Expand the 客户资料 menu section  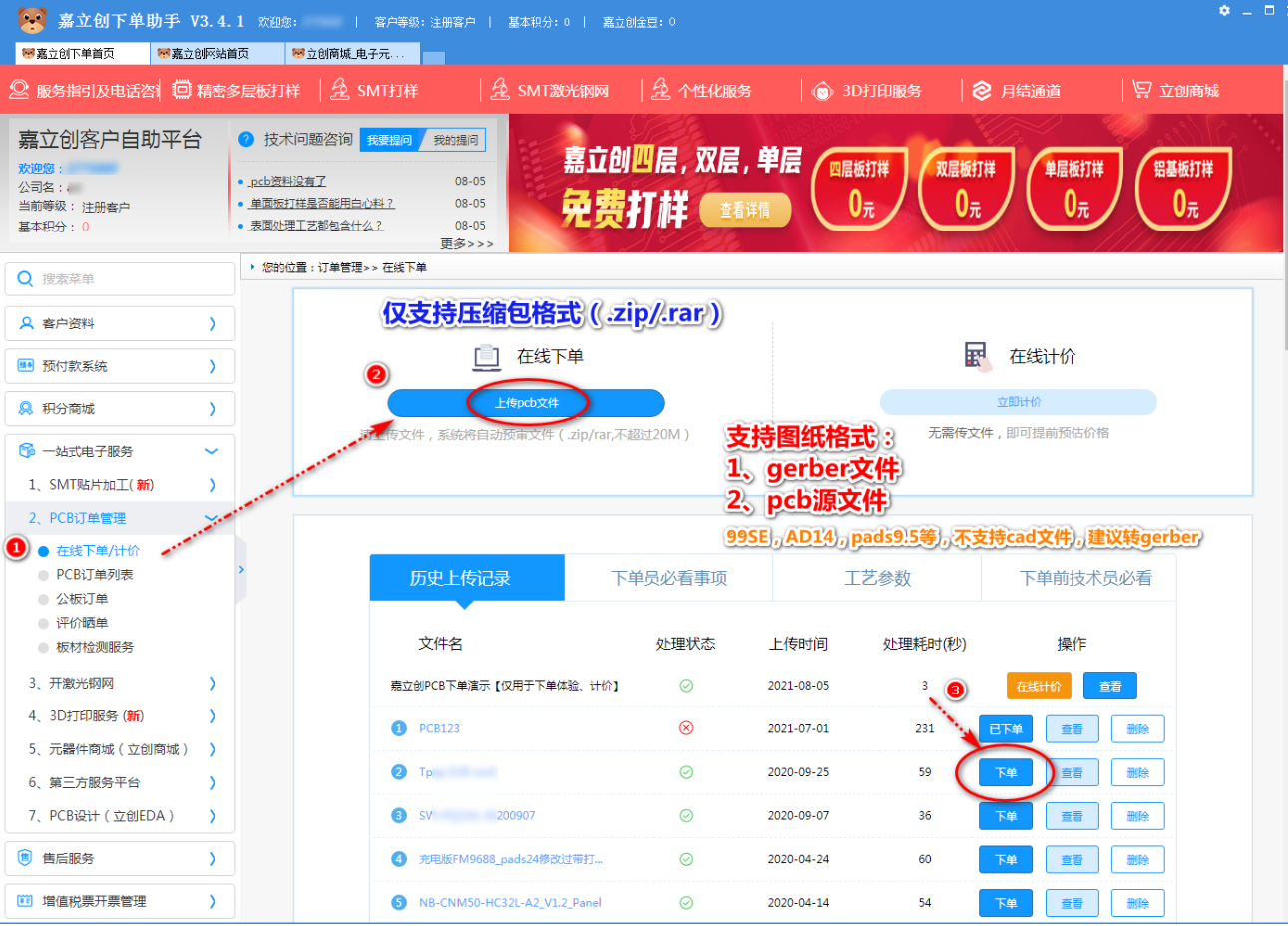click(x=120, y=323)
